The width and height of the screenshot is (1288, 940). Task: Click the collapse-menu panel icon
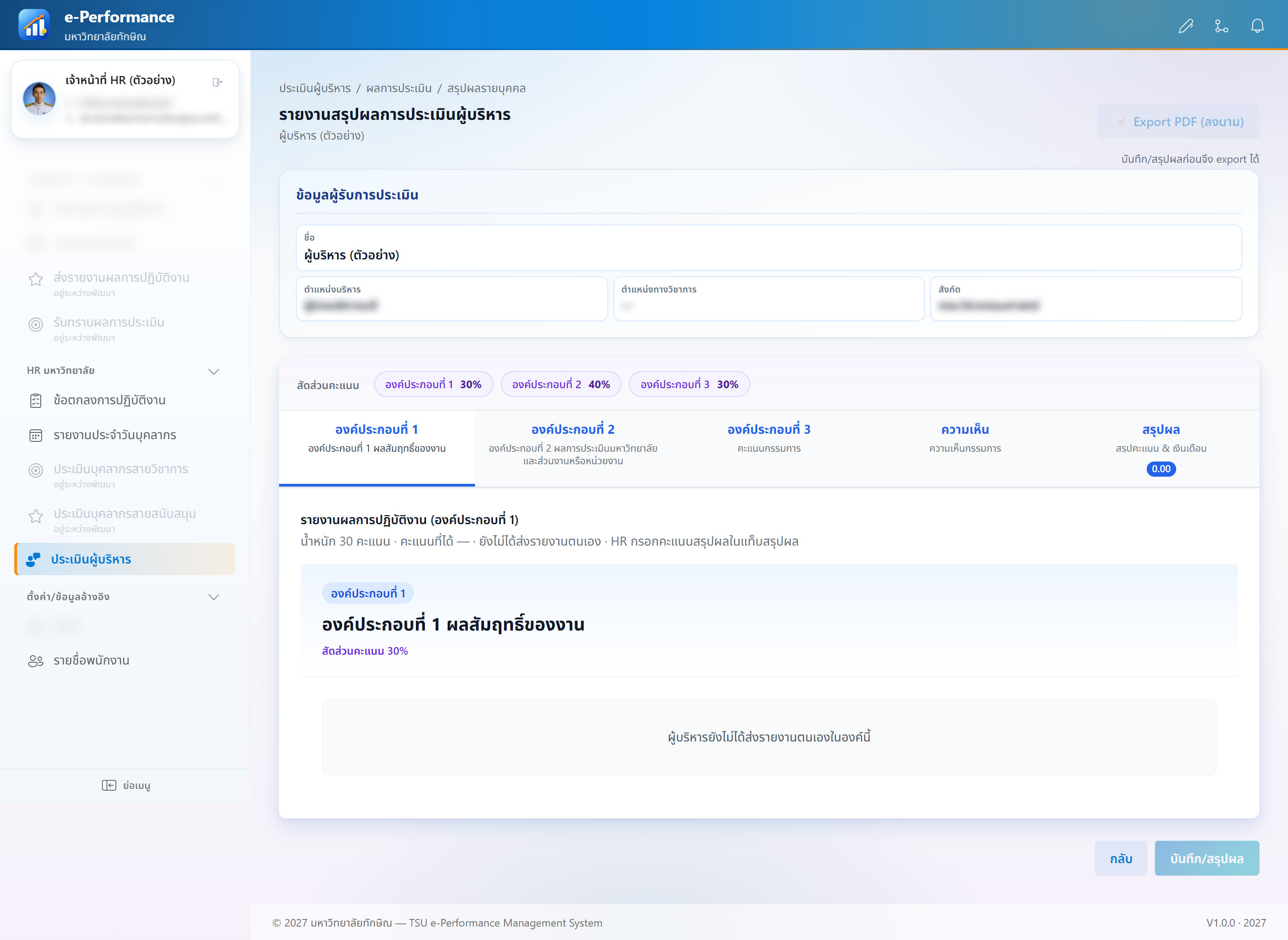109,785
